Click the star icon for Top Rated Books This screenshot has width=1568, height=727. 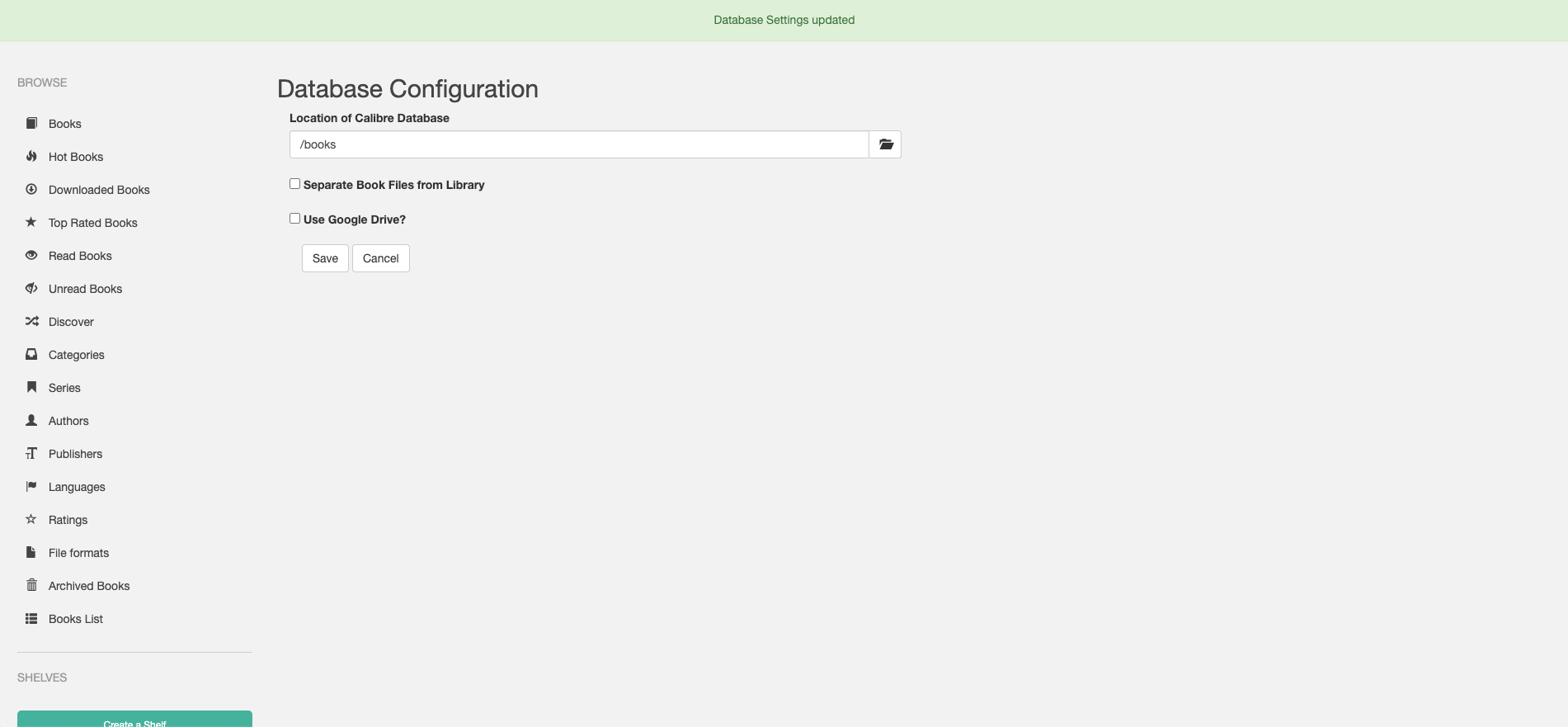31,222
